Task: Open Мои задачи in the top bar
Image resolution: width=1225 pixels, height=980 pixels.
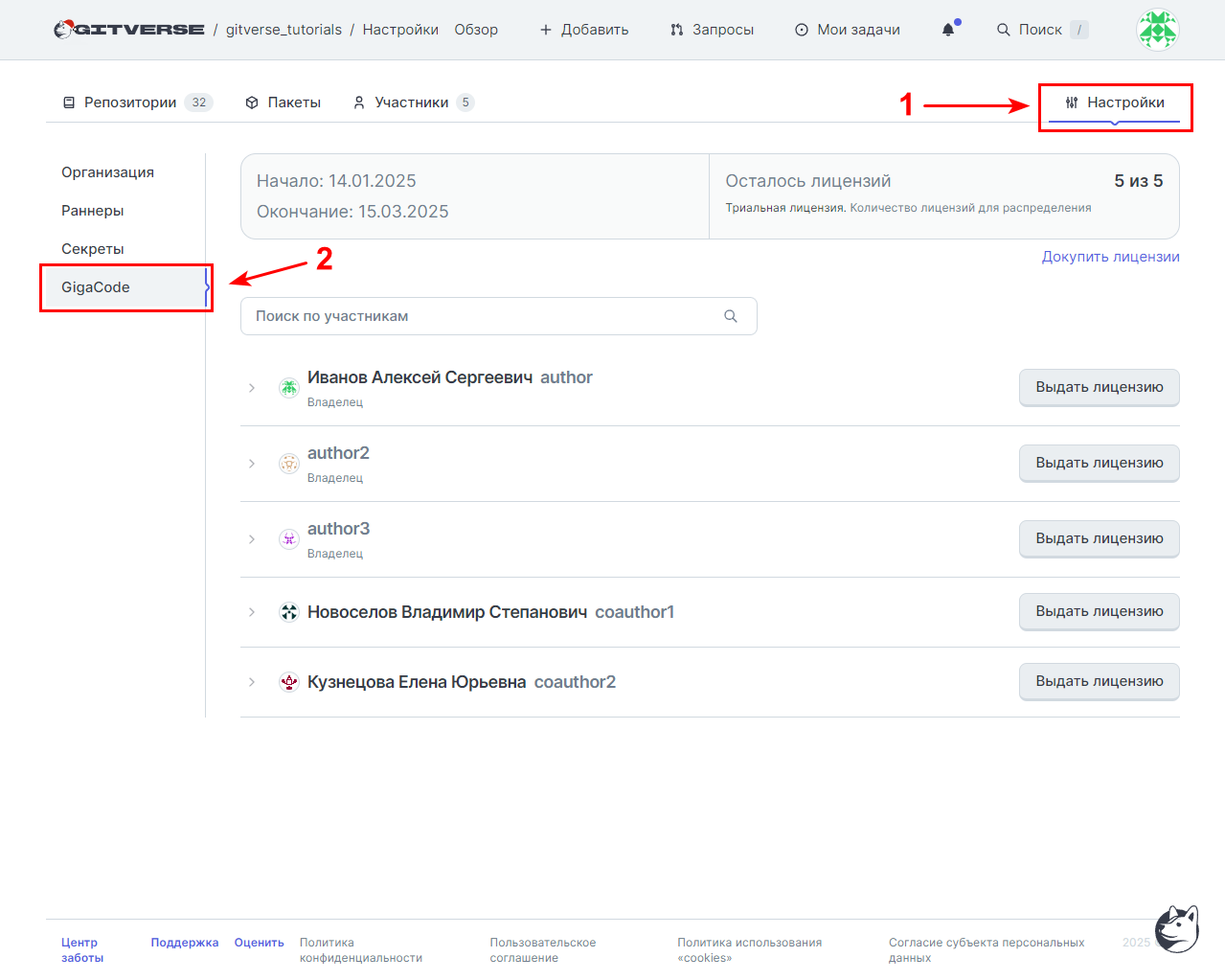Action: [848, 30]
